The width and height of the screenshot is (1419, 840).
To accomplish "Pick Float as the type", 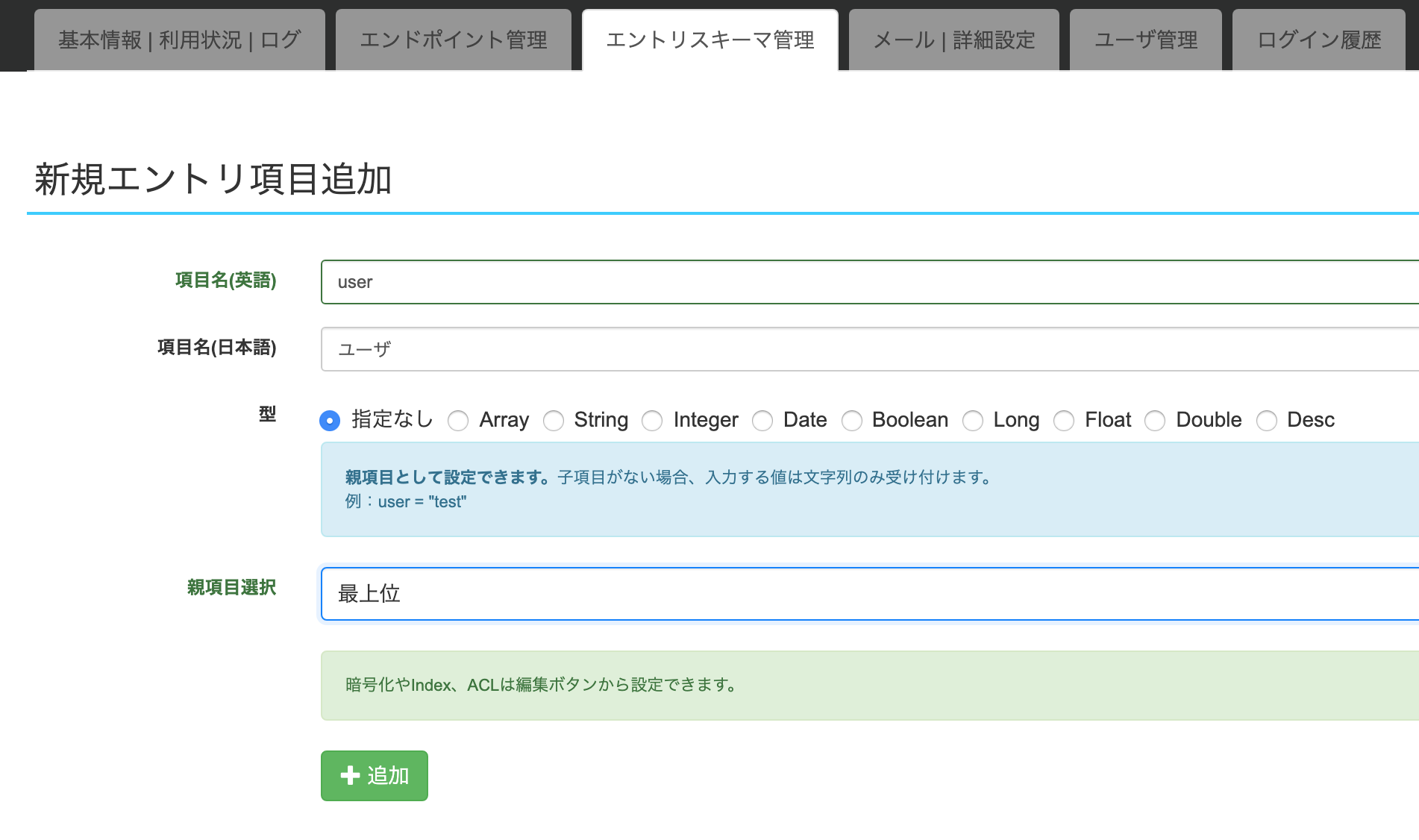I will (x=1064, y=421).
